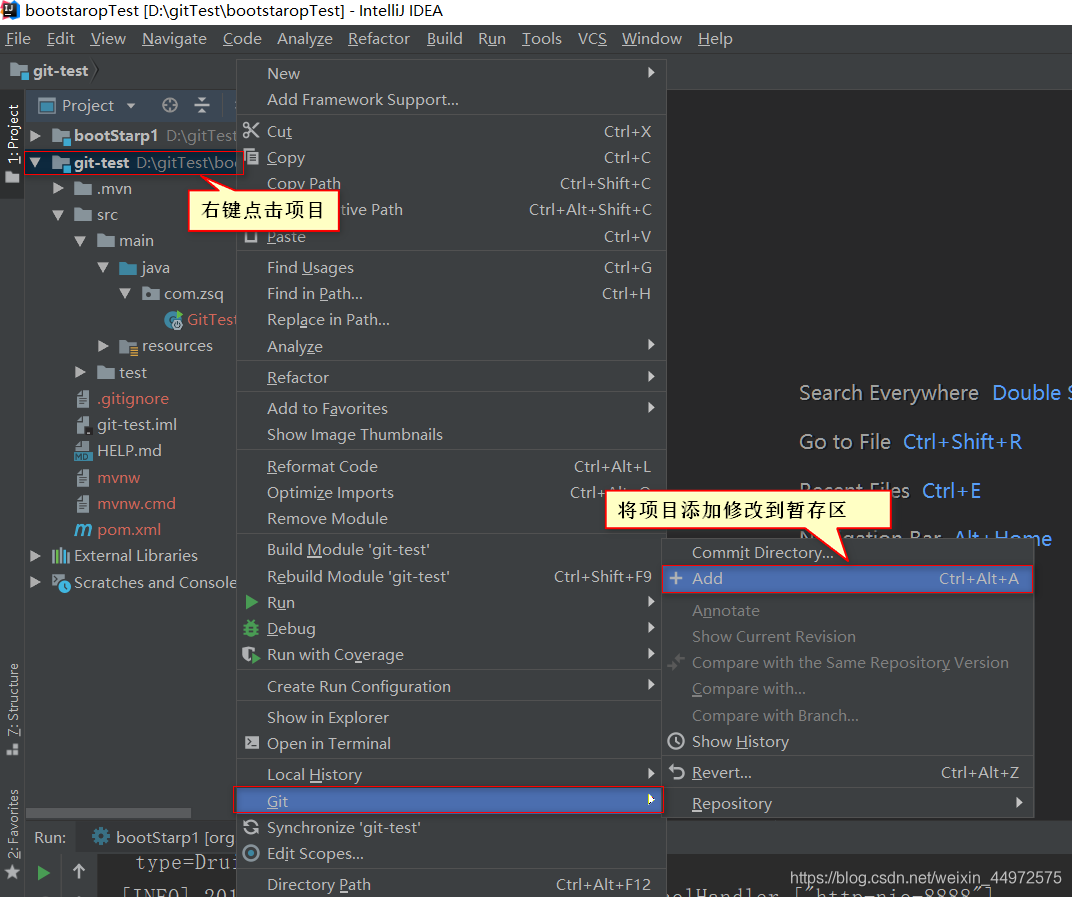Open the Repository submenu
1072x897 pixels.
(848, 803)
